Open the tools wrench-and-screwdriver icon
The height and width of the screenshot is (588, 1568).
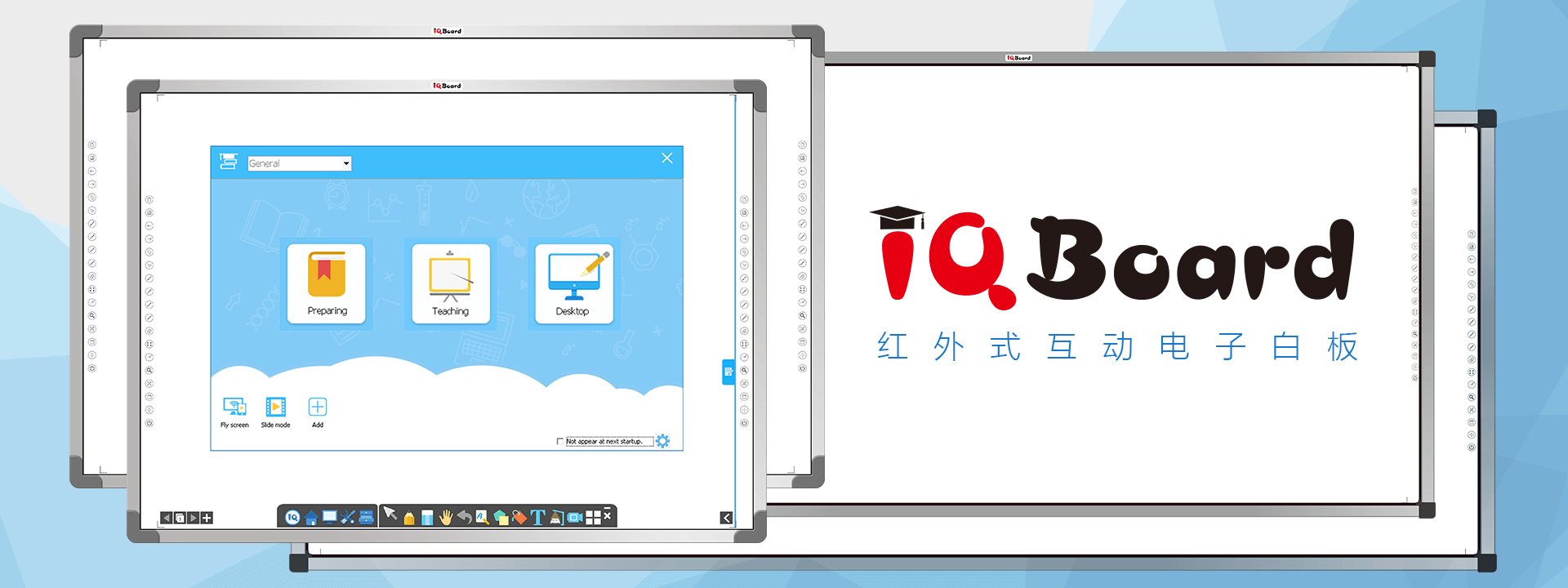click(x=348, y=517)
